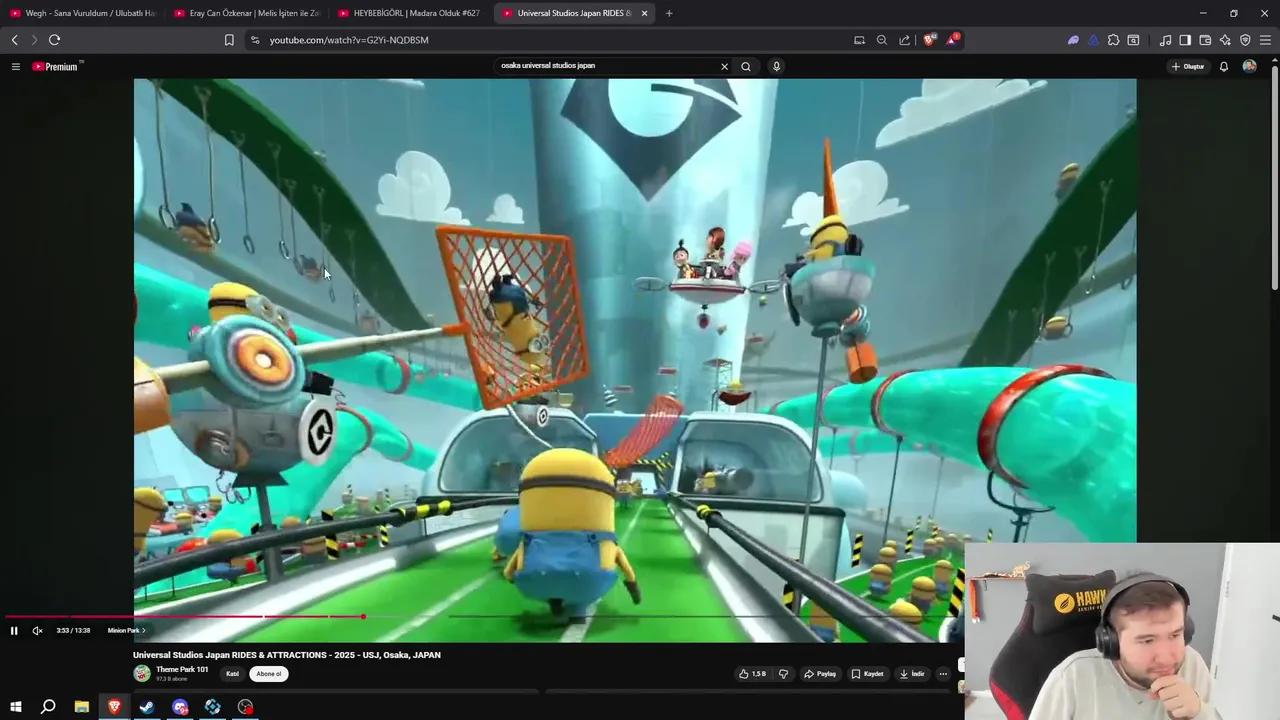The width and height of the screenshot is (1280, 720).
Task: Open Brave Rewards triangle icon
Action: (x=953, y=40)
